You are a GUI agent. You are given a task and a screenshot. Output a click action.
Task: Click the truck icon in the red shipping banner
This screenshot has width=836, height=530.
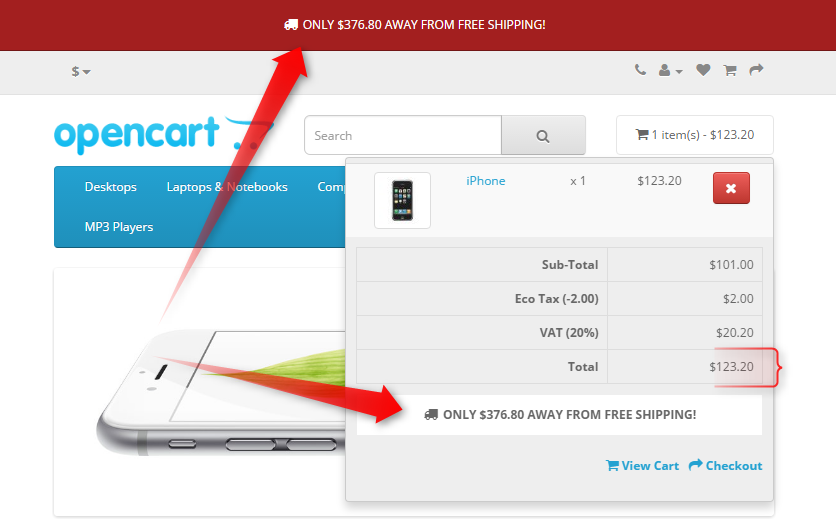point(291,25)
